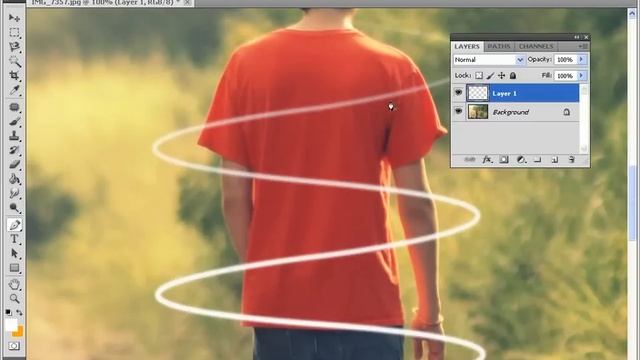Click the Link layers icon
Viewport: 640px width, 360px height.
tap(470, 160)
